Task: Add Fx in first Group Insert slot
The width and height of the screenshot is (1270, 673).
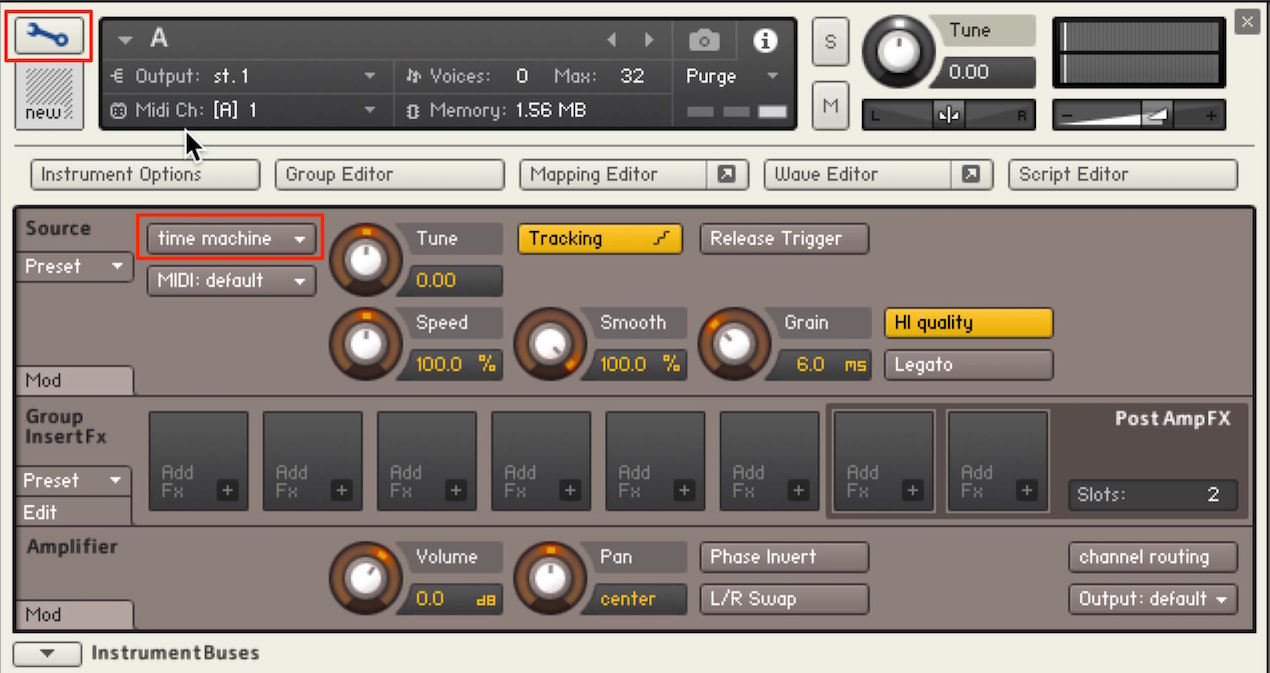Action: pyautogui.click(x=198, y=461)
